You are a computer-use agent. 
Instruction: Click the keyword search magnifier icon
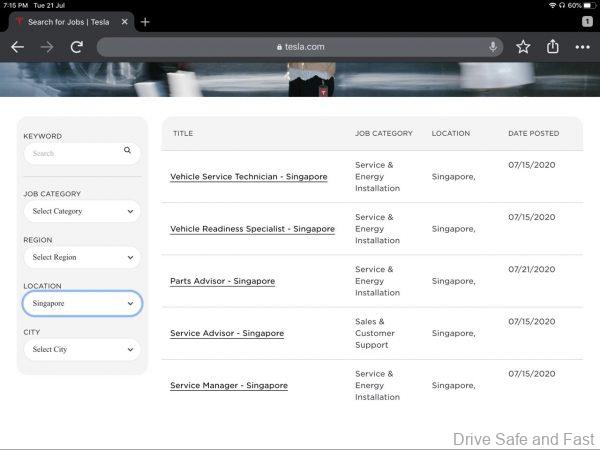click(128, 152)
